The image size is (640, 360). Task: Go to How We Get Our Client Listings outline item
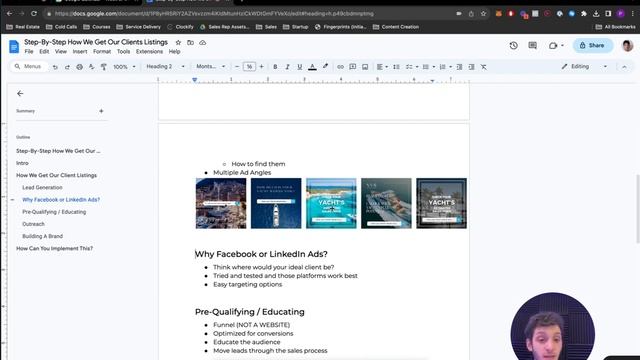click(x=56, y=176)
